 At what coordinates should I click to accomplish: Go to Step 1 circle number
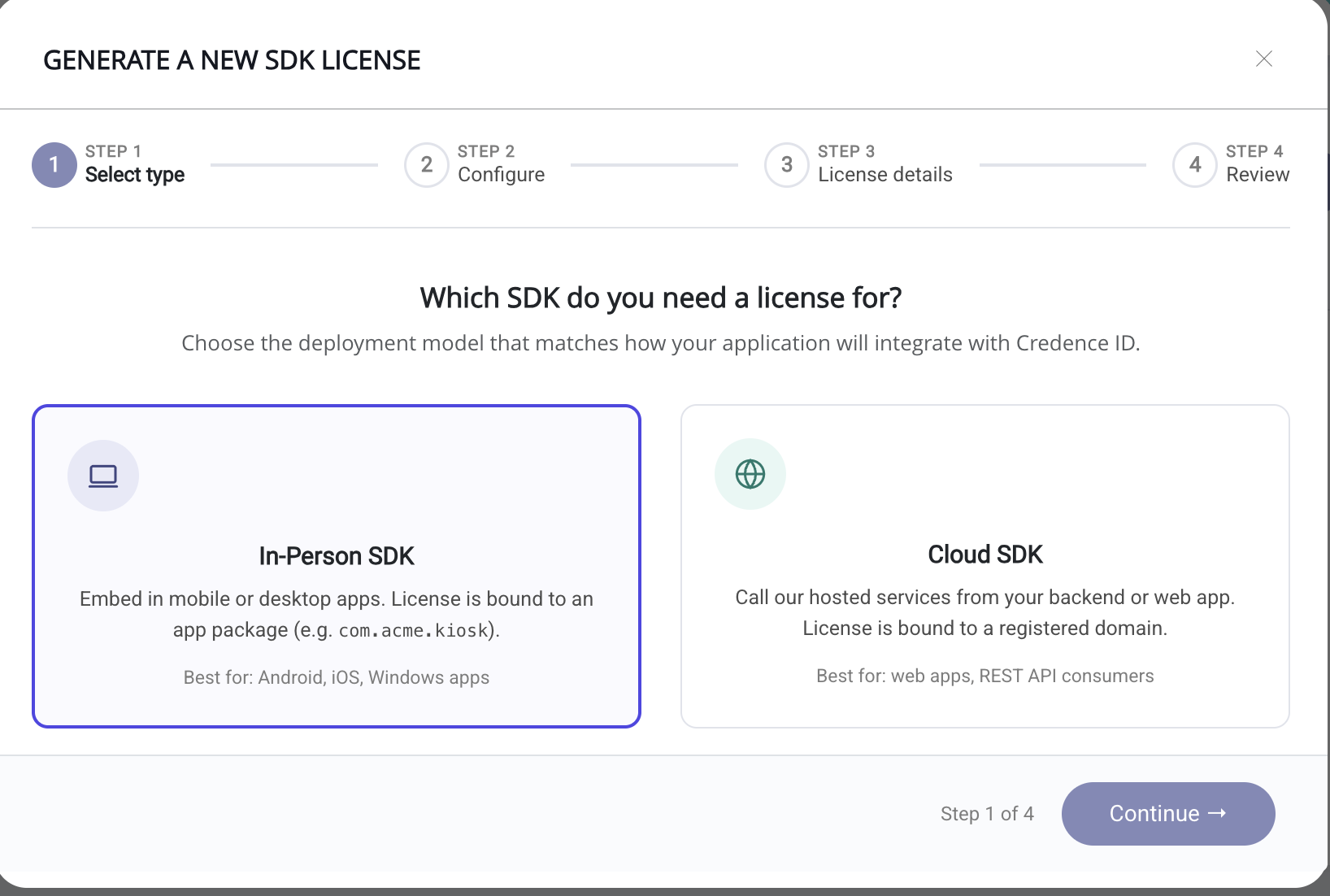pyautogui.click(x=54, y=164)
